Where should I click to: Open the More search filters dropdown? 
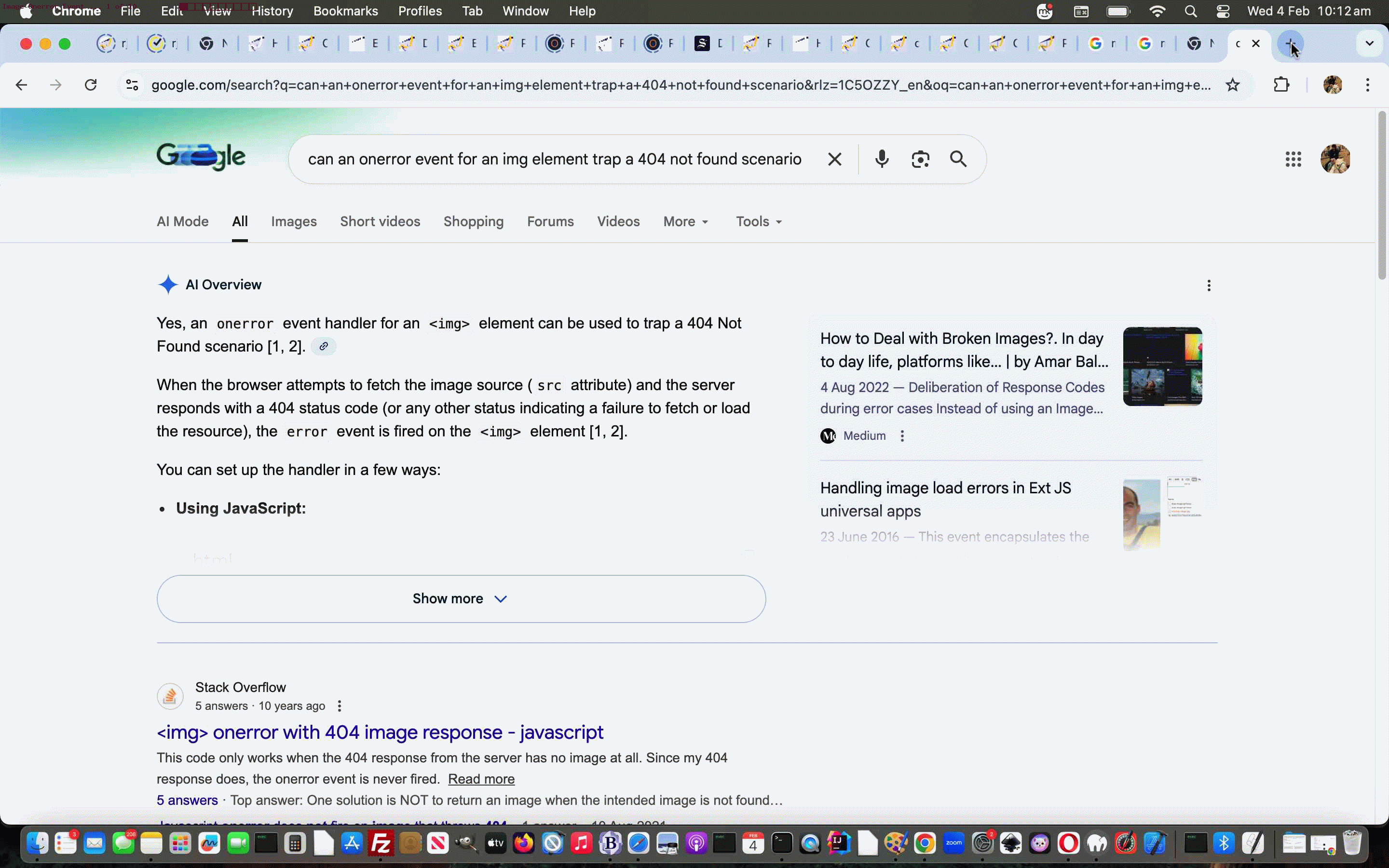pyautogui.click(x=686, y=222)
